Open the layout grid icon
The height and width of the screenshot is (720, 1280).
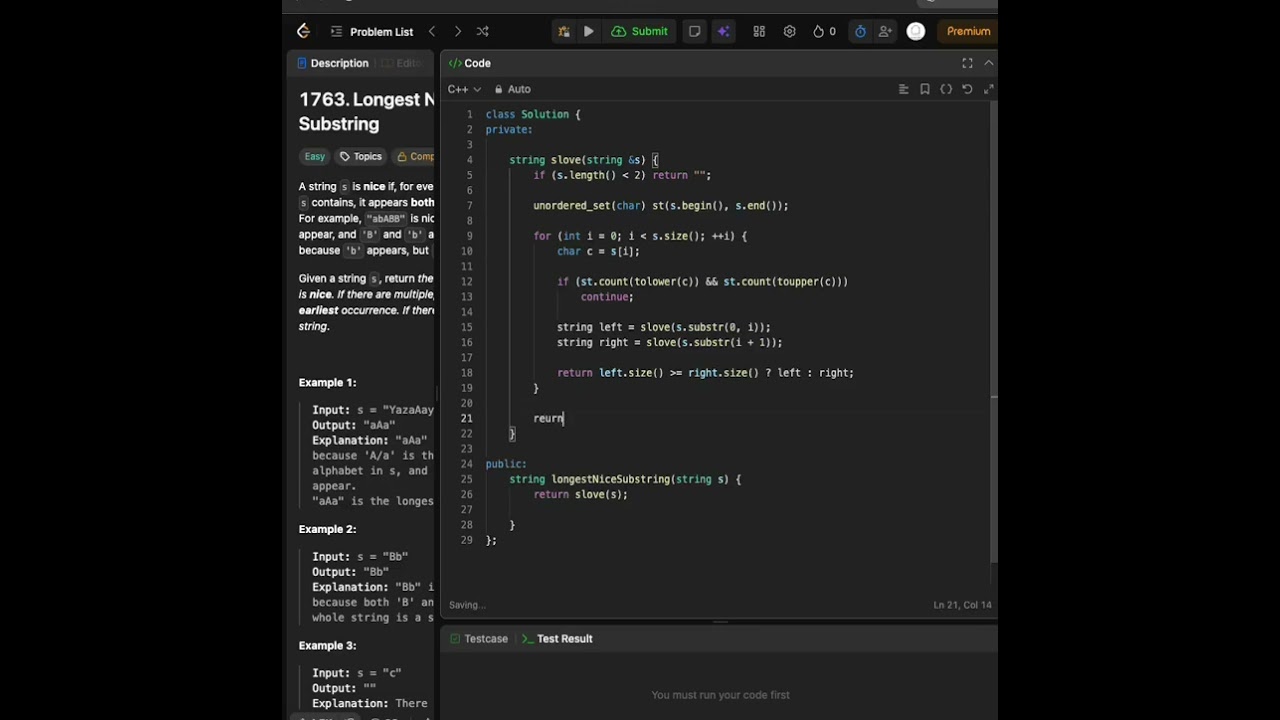(759, 31)
